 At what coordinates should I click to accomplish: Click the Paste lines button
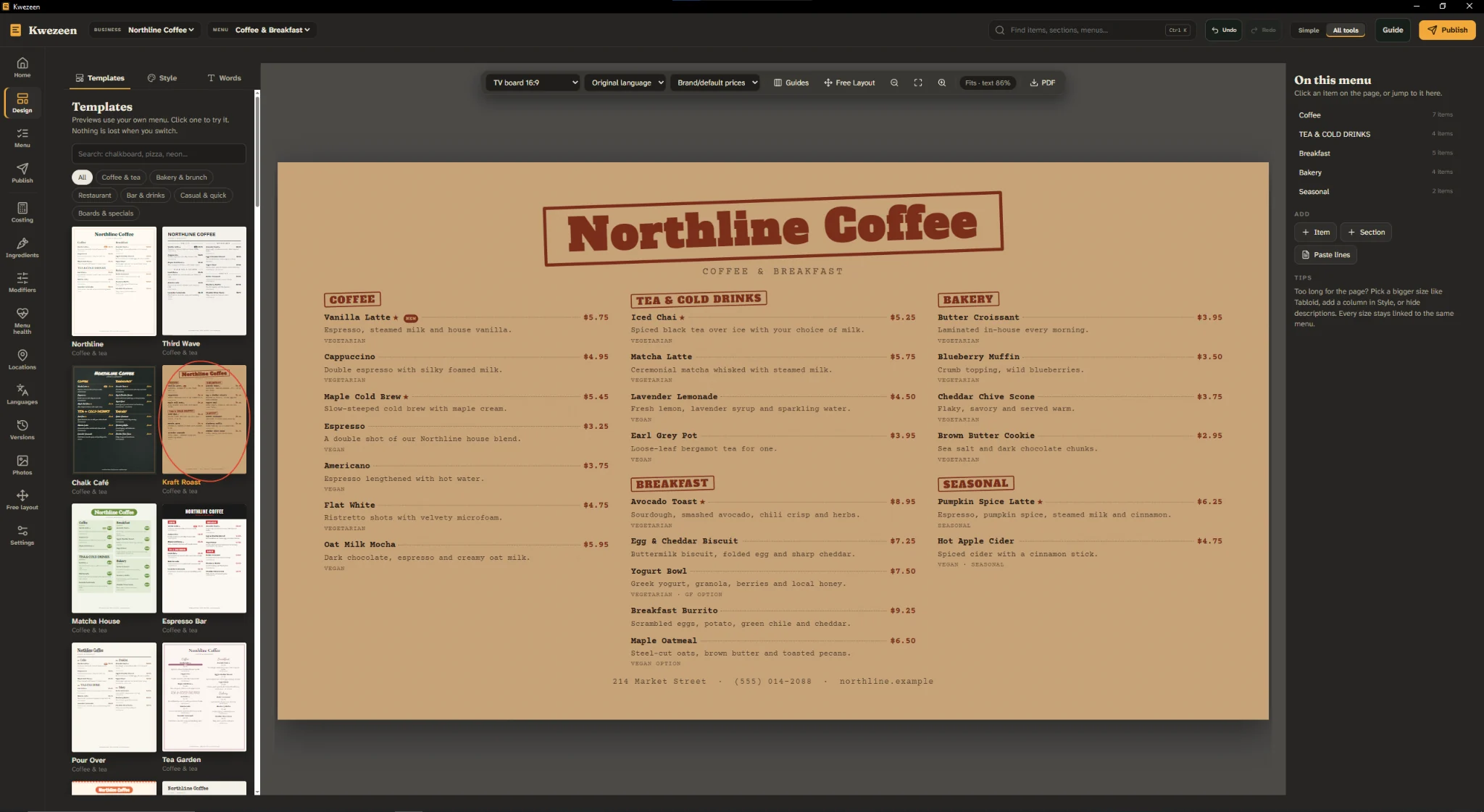coord(1325,255)
